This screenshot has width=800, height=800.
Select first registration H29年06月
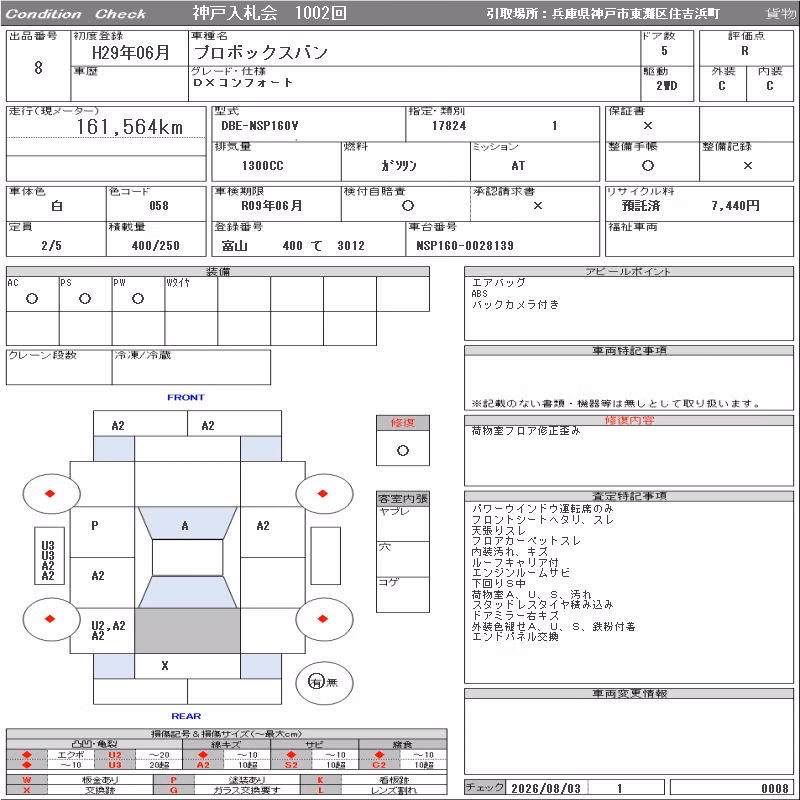click(x=131, y=53)
